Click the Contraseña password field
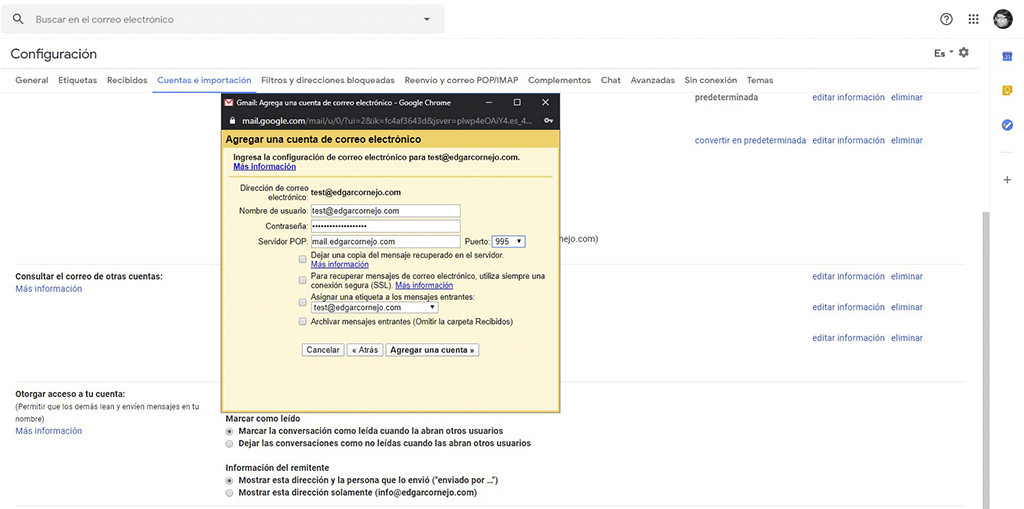Viewport: 1024px width, 509px height. (386, 226)
